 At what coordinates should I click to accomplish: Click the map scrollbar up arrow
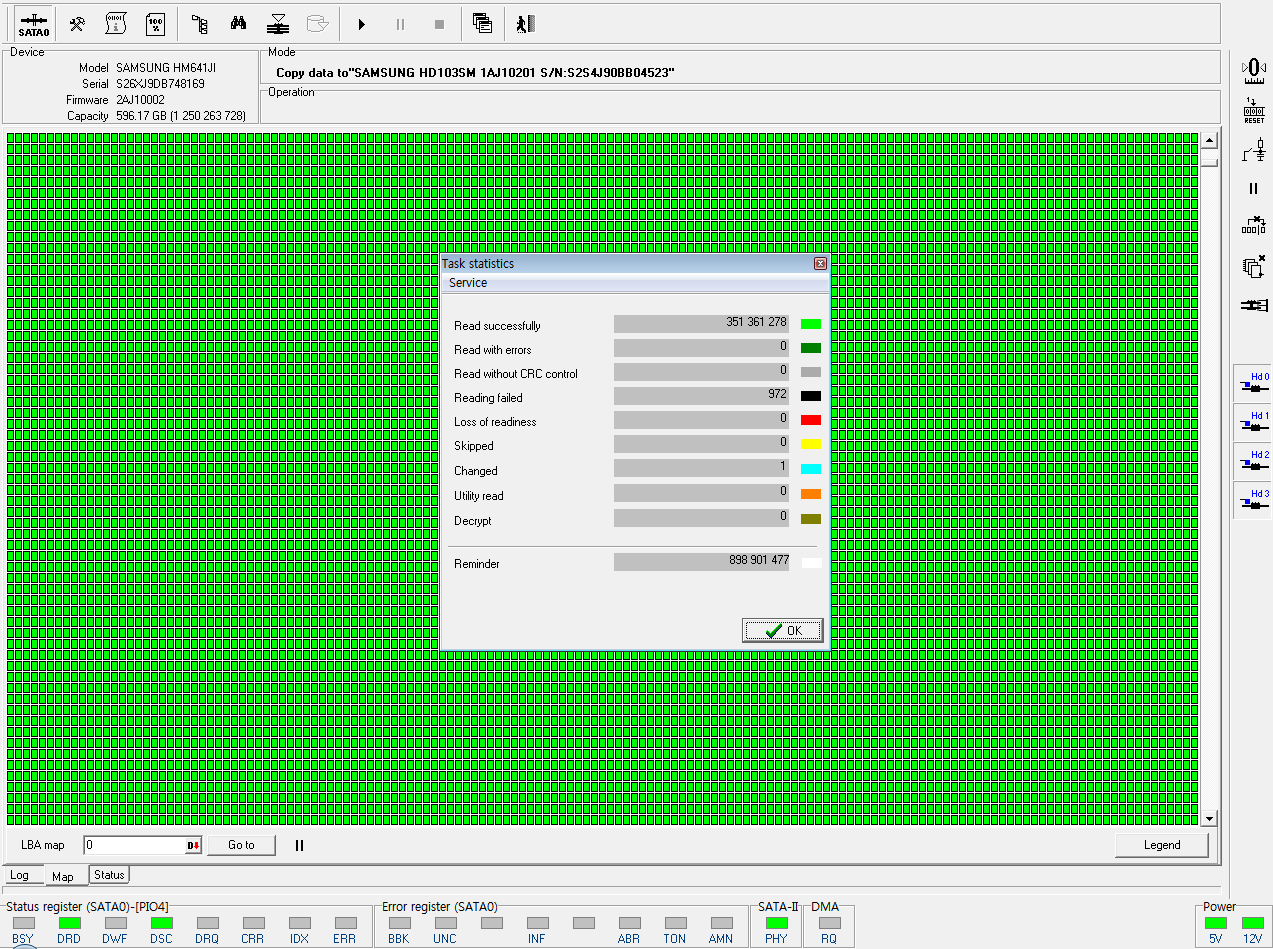1209,141
